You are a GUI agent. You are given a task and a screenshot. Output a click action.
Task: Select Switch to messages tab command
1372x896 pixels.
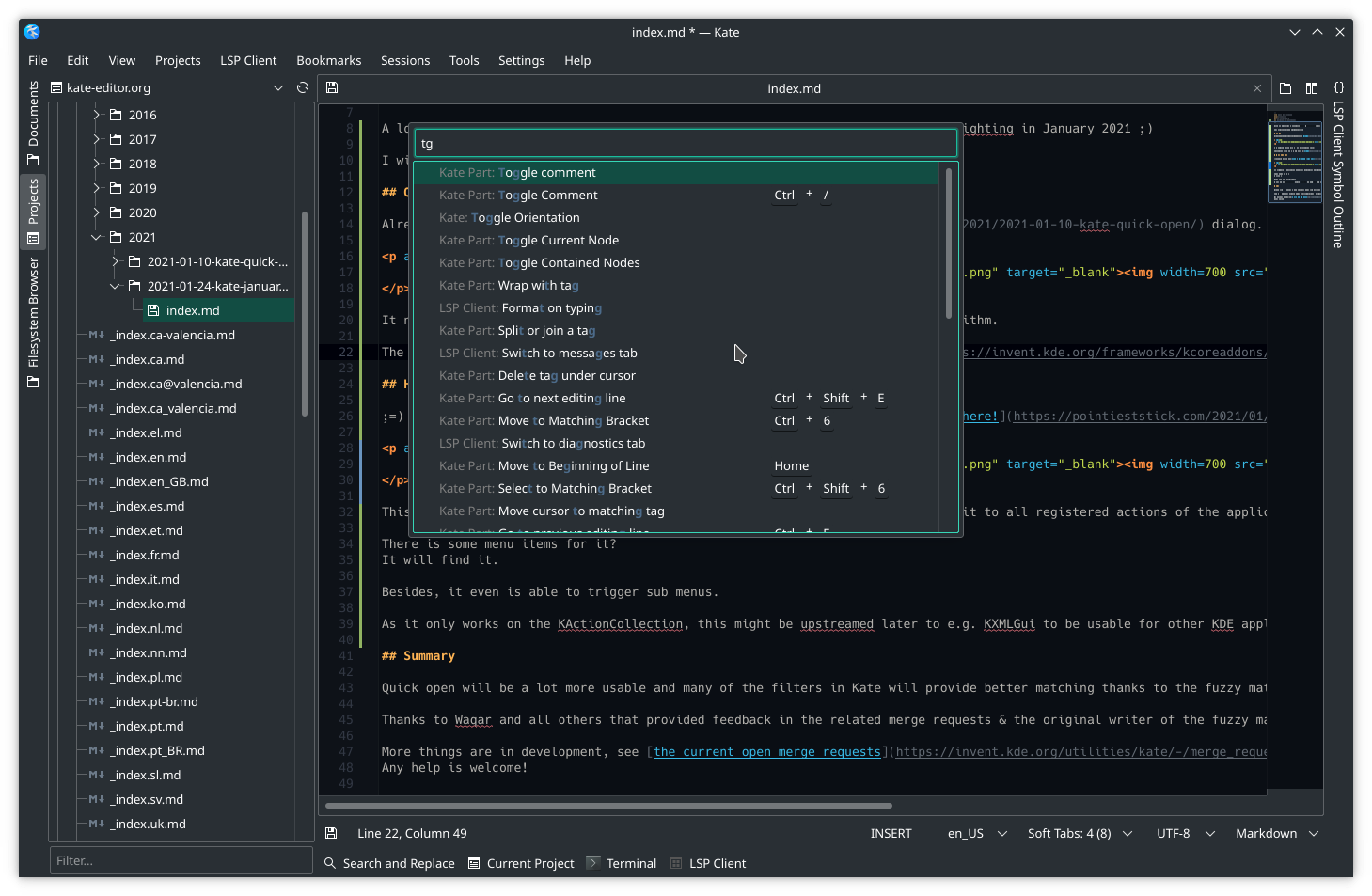click(x=676, y=353)
